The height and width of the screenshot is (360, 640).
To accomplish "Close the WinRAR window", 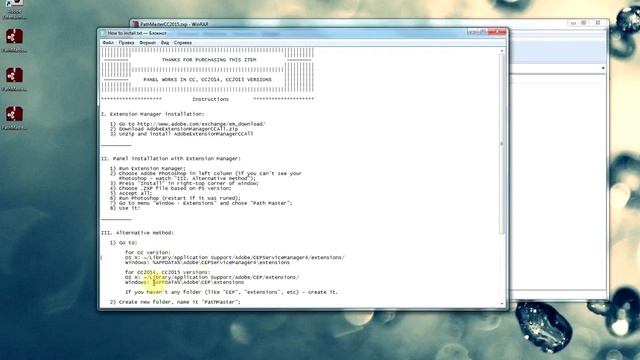I will point(598,23).
